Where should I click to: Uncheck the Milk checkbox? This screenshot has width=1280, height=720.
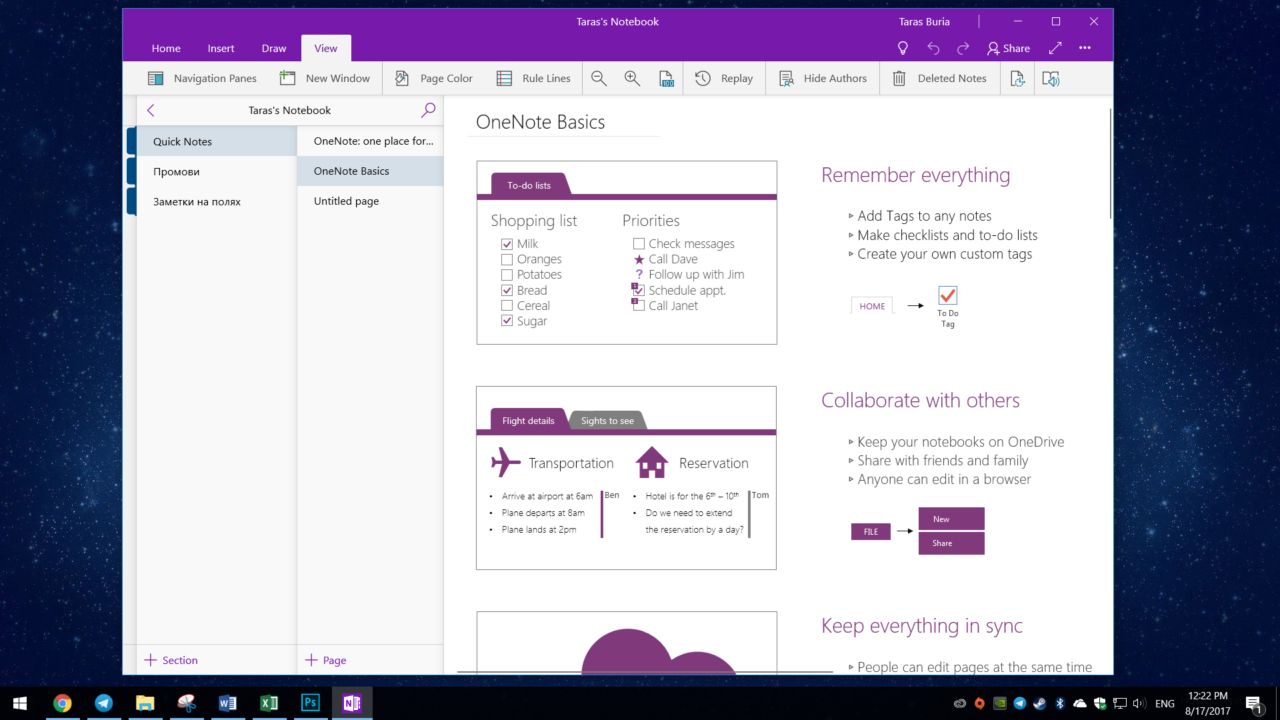point(507,244)
